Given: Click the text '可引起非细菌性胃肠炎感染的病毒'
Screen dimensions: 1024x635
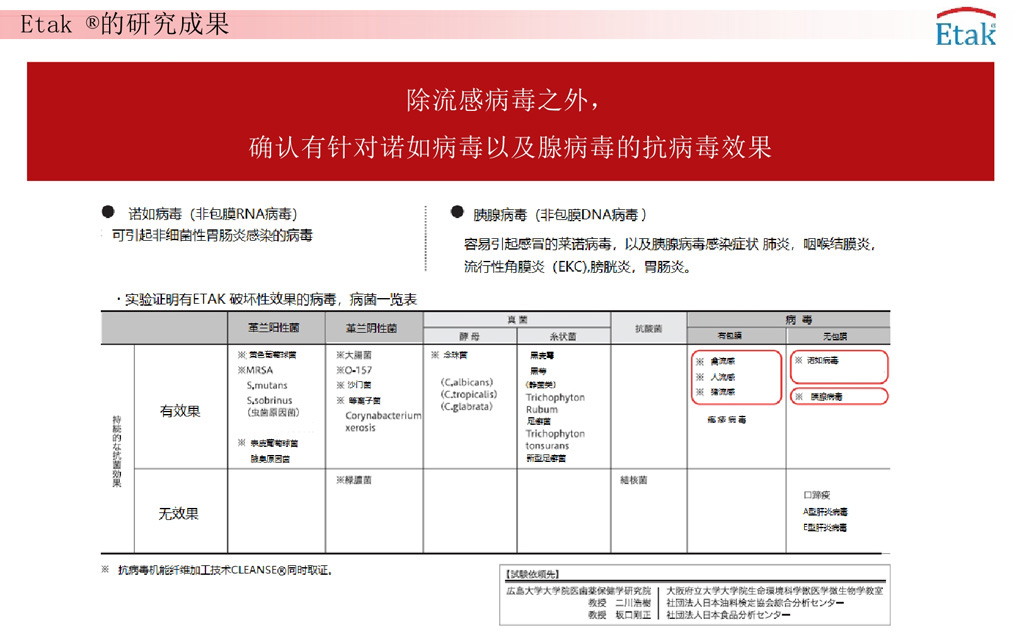Looking at the screenshot, I should point(212,235).
